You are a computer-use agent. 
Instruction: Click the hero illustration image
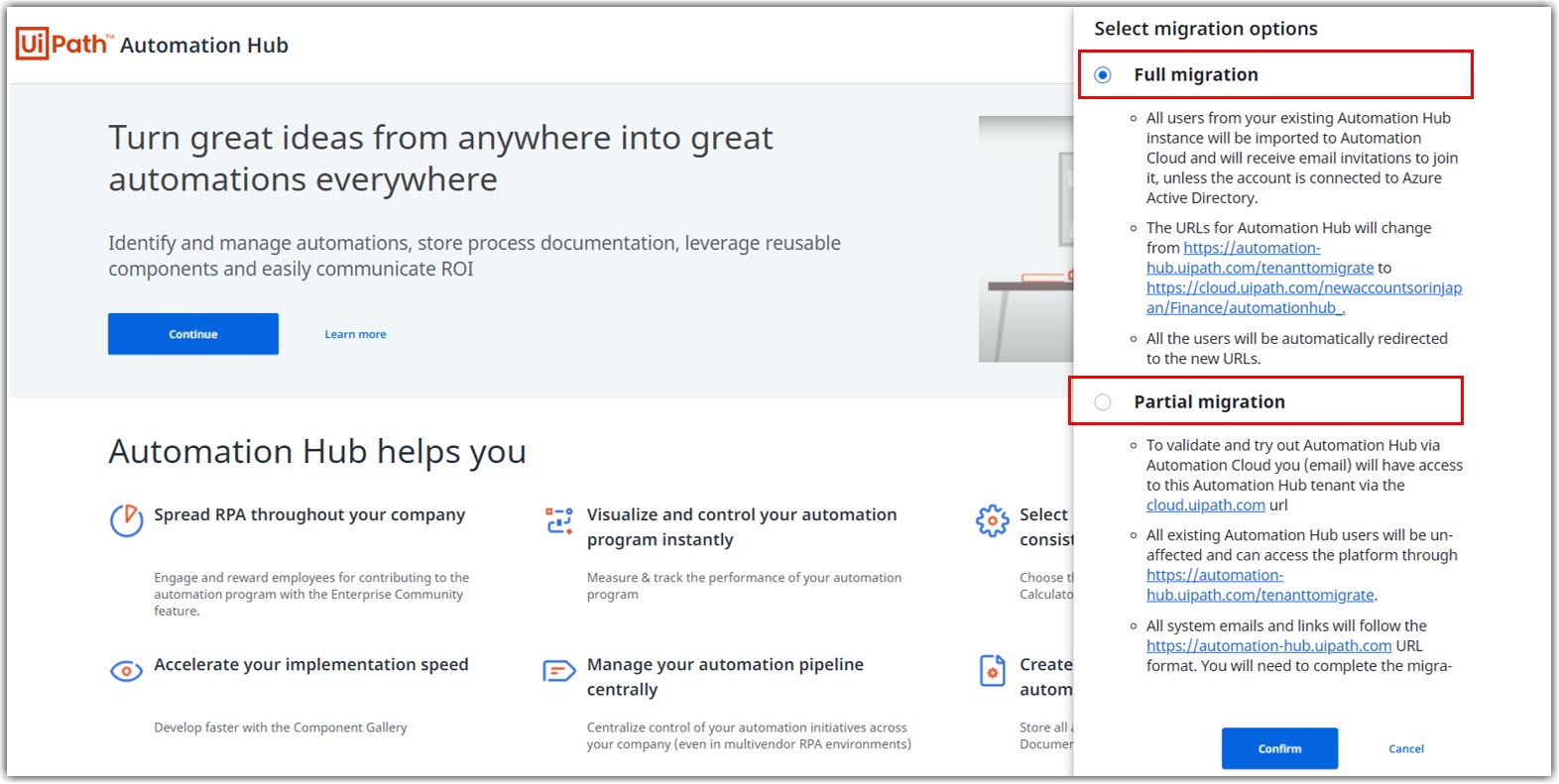(1025, 239)
